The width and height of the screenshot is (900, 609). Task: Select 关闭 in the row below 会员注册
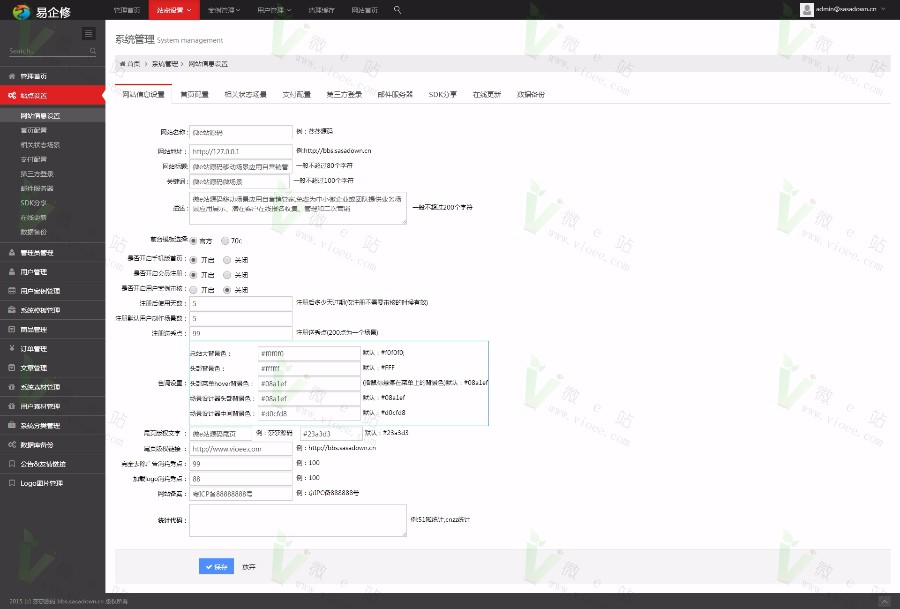tap(227, 290)
